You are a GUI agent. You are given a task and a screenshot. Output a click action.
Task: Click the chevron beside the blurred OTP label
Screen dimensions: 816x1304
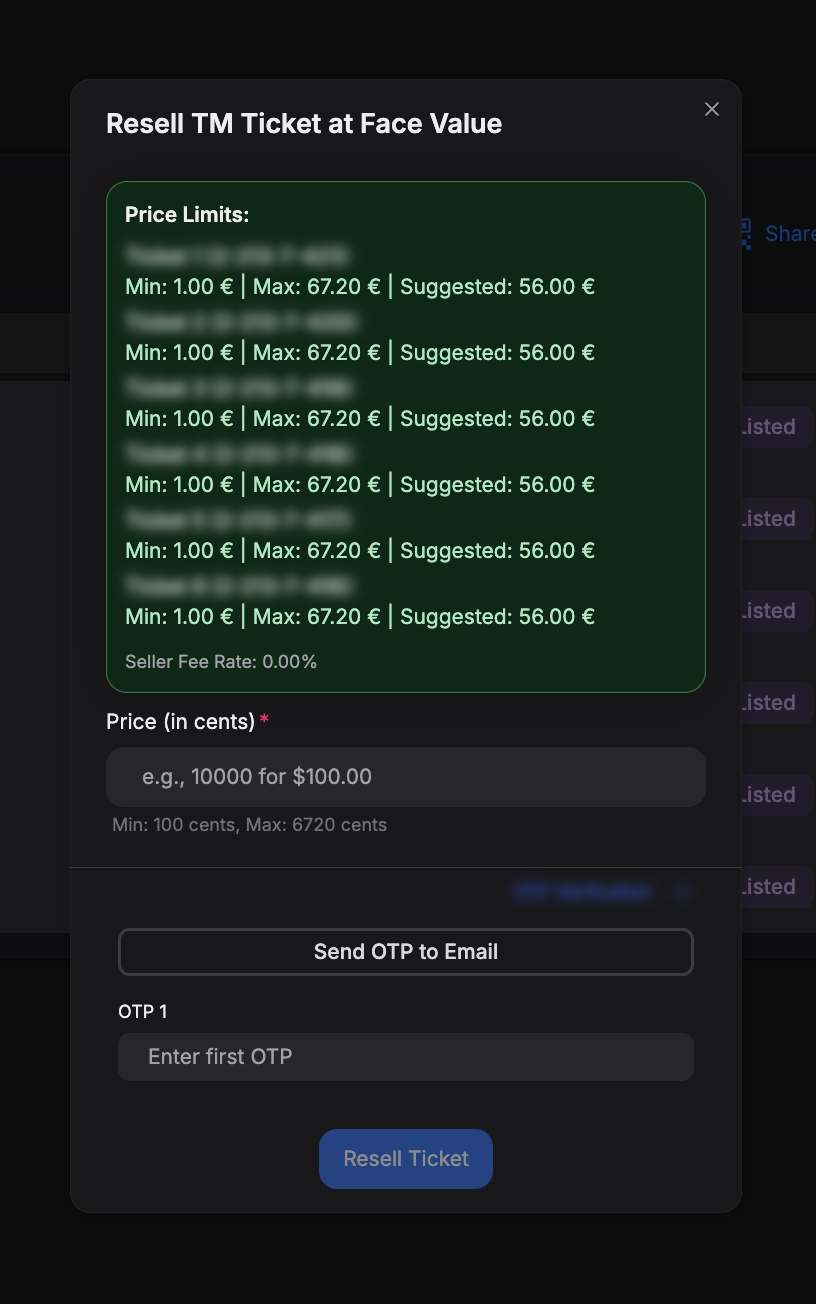coord(683,891)
